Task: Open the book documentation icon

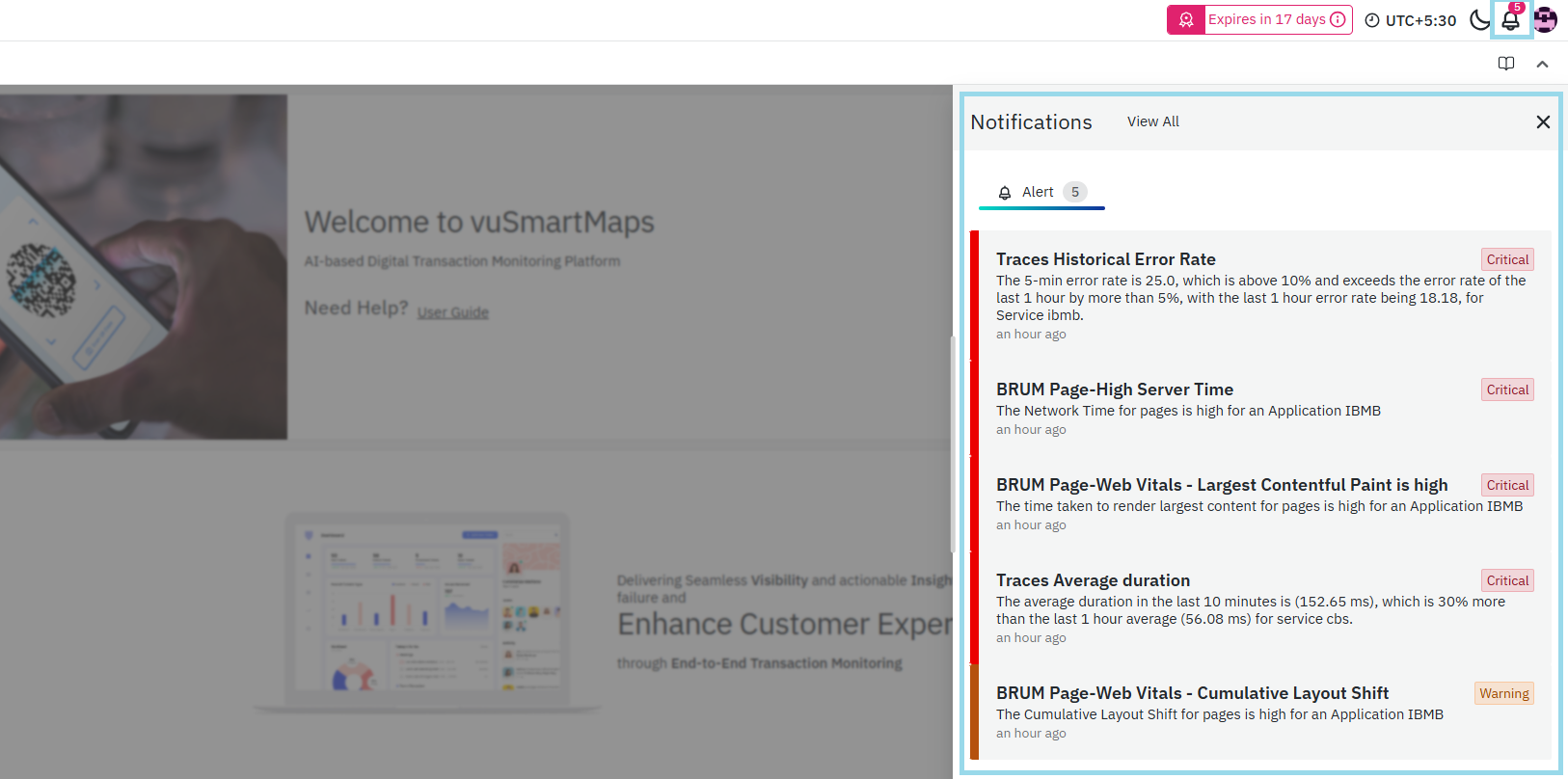Action: 1505,64
